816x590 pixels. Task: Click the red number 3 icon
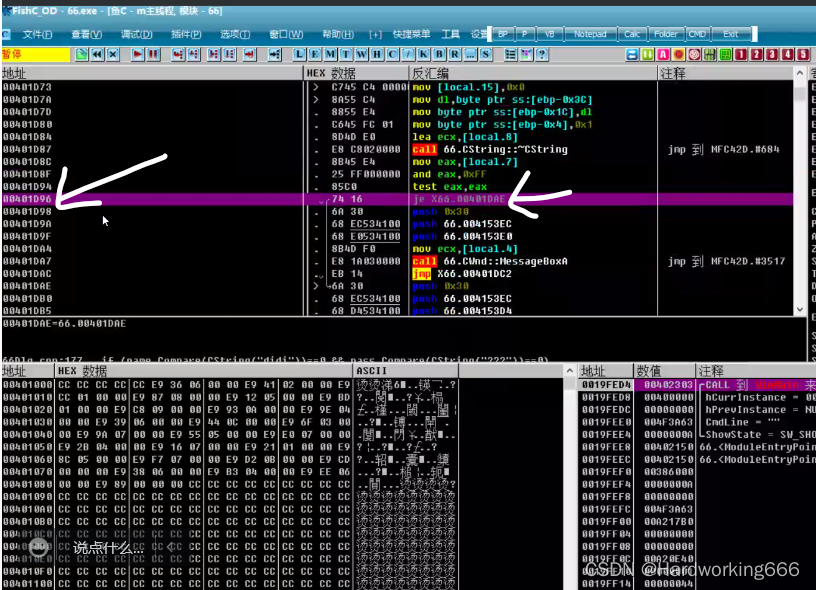[x=772, y=55]
